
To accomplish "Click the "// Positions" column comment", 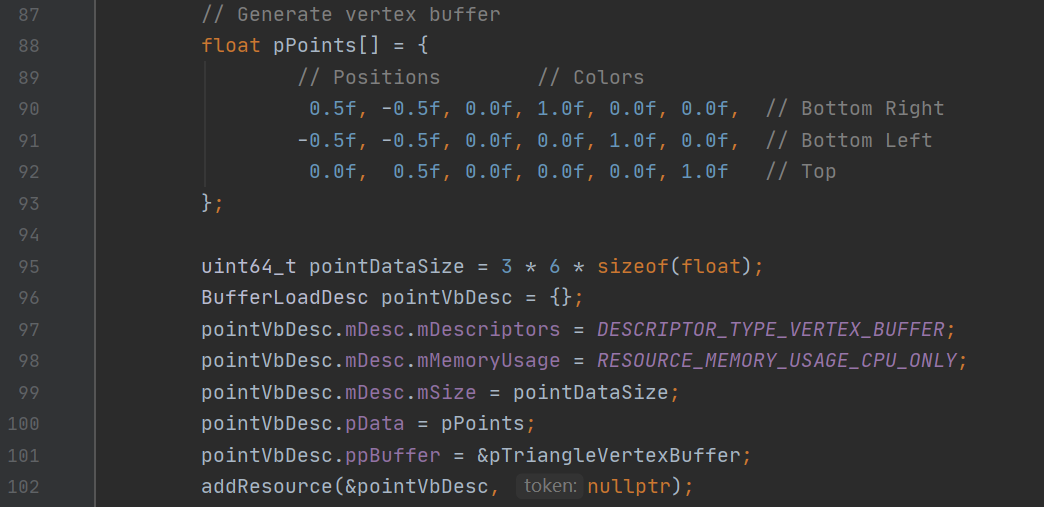I will pos(368,78).
